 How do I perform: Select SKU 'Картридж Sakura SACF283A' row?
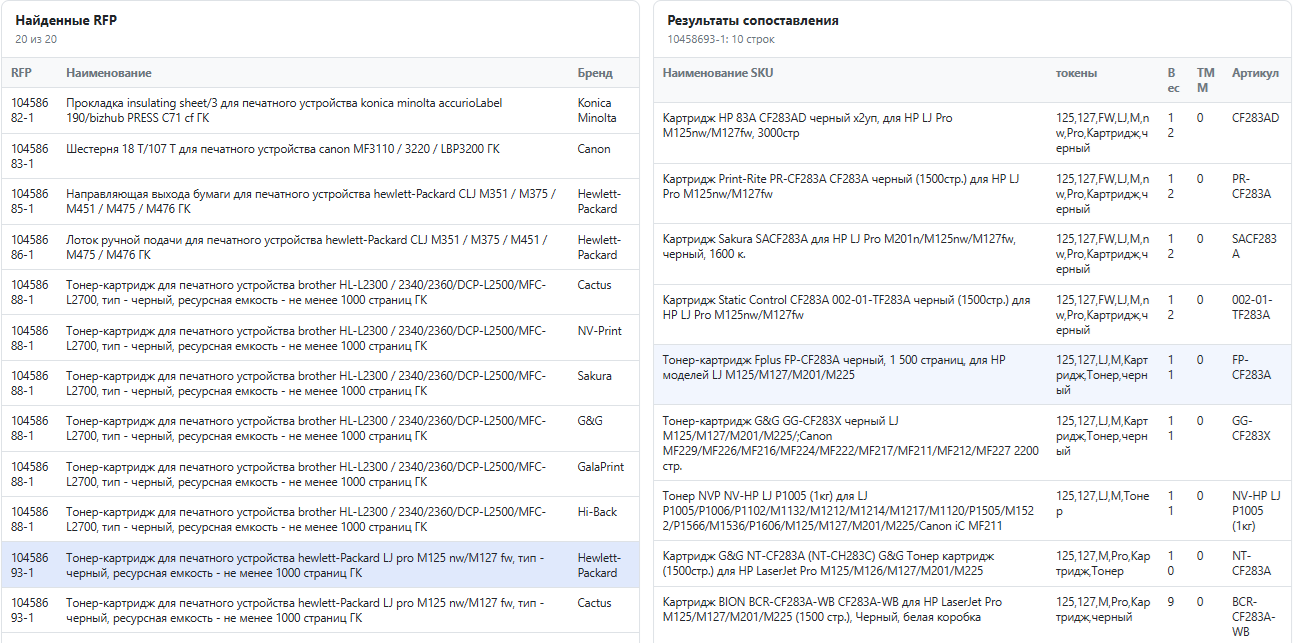coord(972,254)
